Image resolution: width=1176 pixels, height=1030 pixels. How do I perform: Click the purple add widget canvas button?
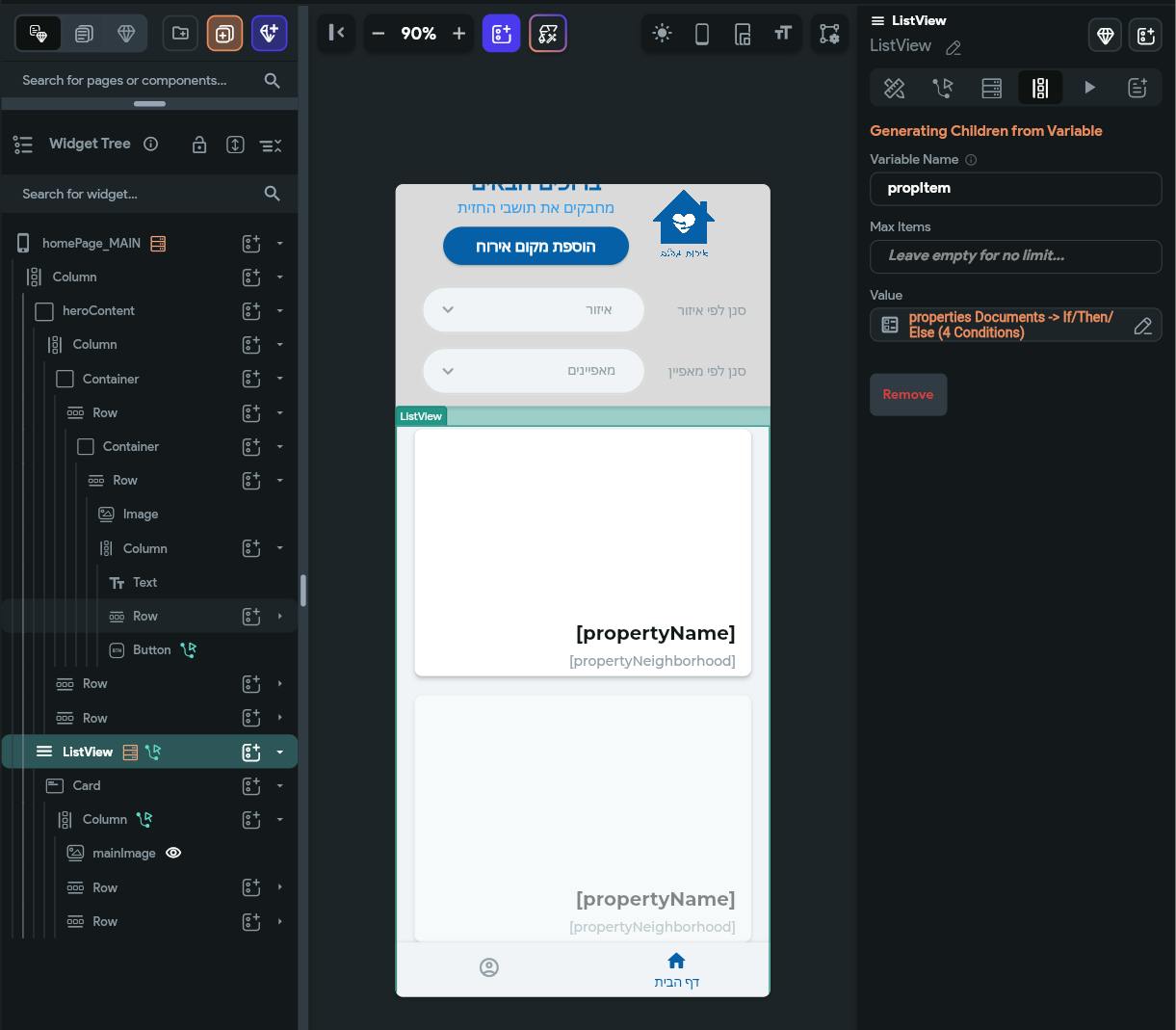click(x=502, y=34)
